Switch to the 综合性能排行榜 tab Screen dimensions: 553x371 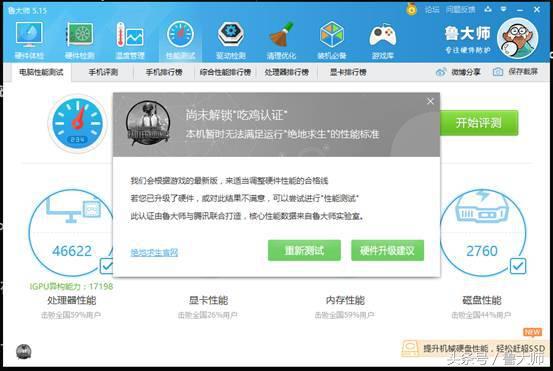click(x=225, y=72)
